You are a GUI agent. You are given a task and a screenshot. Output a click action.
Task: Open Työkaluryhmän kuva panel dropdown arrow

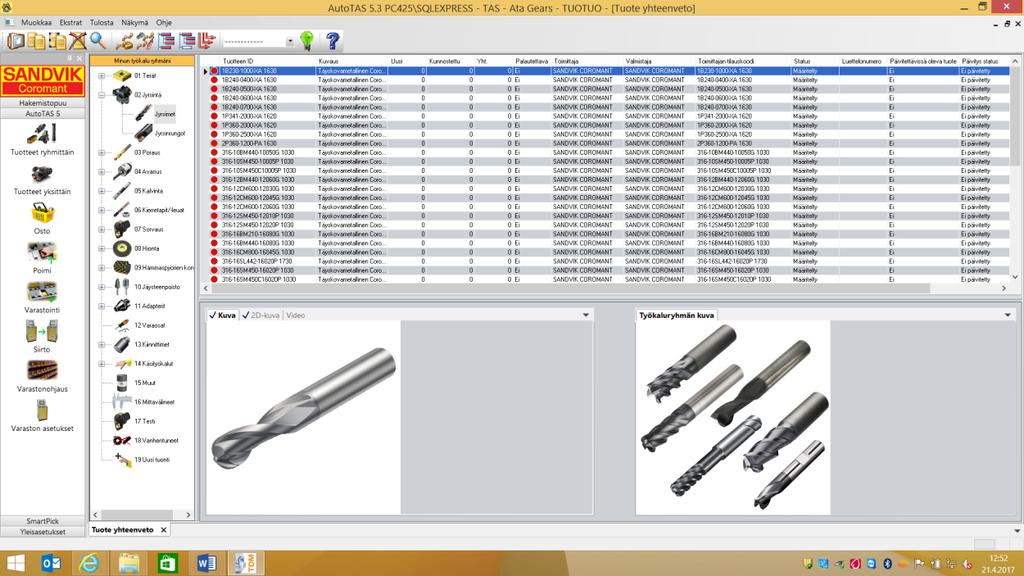(x=1008, y=315)
